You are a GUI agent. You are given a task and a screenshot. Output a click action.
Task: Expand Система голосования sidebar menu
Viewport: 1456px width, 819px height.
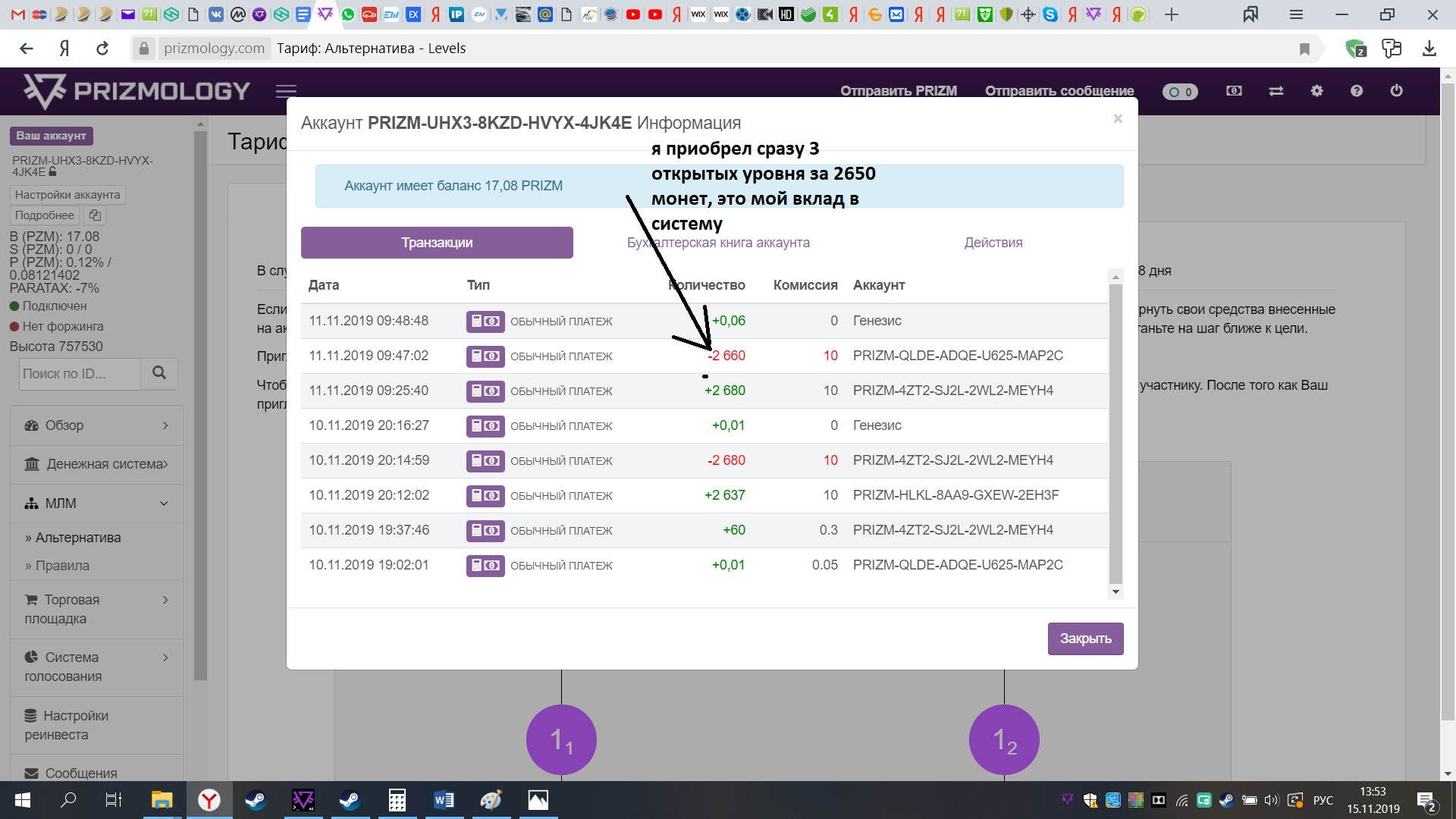click(x=96, y=667)
